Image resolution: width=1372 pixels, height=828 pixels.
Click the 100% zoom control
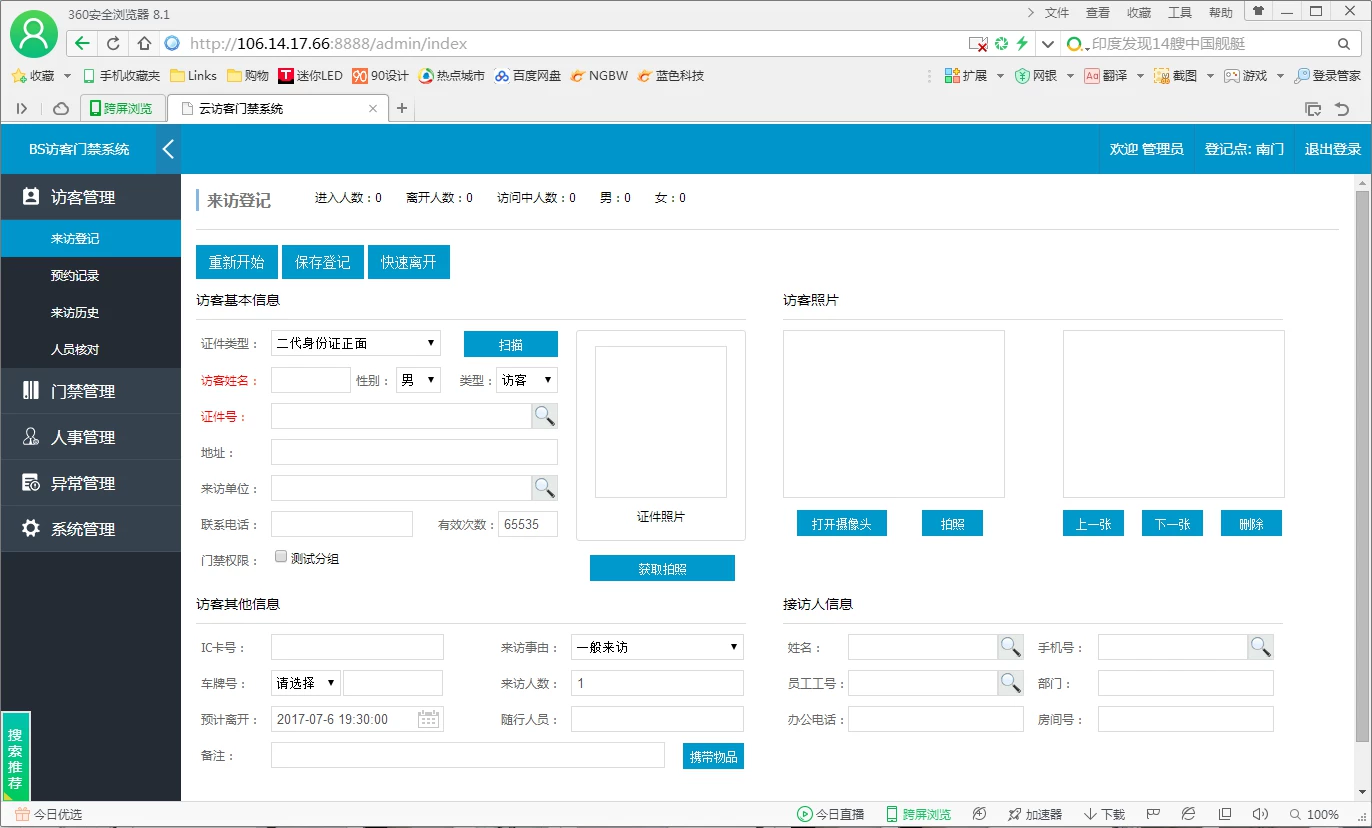click(x=1314, y=815)
